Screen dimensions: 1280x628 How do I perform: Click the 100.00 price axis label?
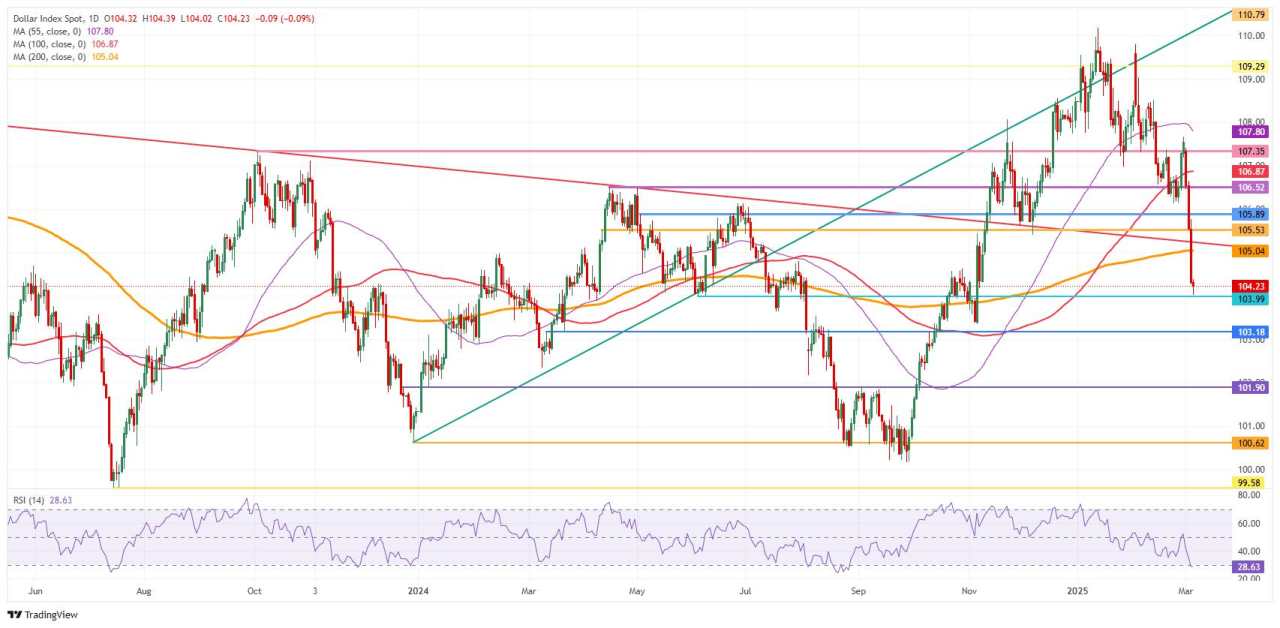(1251, 469)
